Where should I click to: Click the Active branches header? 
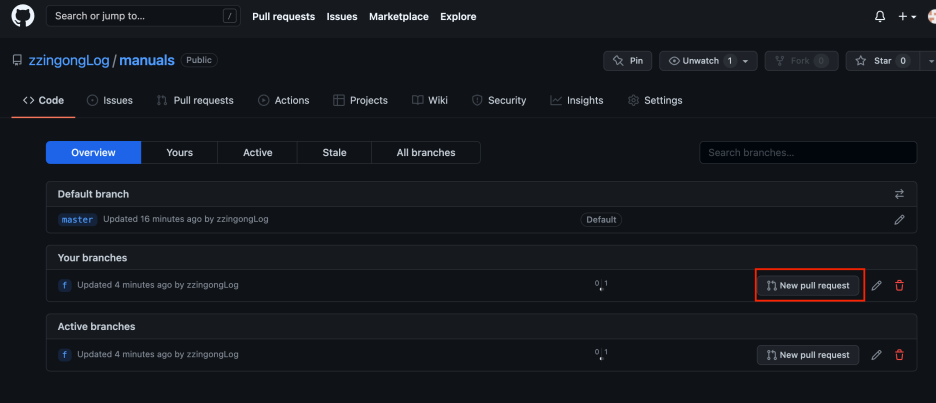tap(96, 327)
